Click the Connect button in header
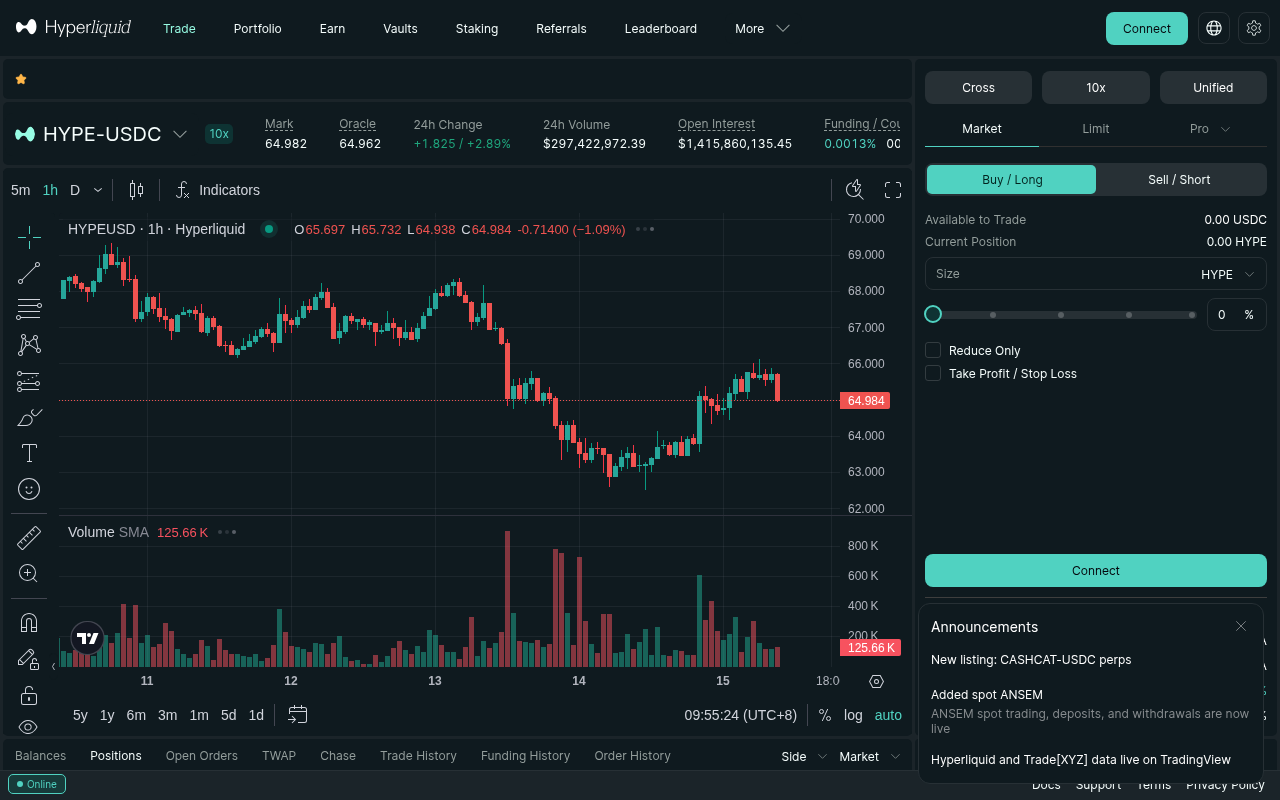The image size is (1280, 800). [x=1146, y=28]
